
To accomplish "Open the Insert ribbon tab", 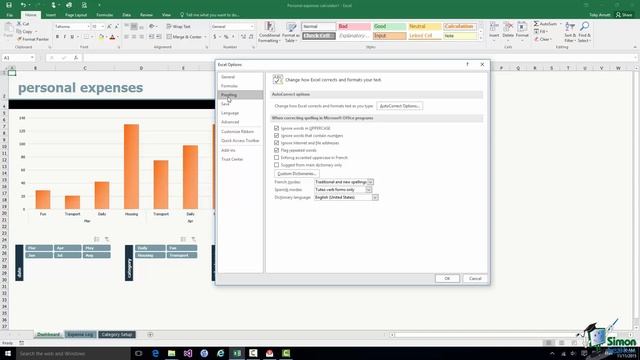I will coord(51,15).
